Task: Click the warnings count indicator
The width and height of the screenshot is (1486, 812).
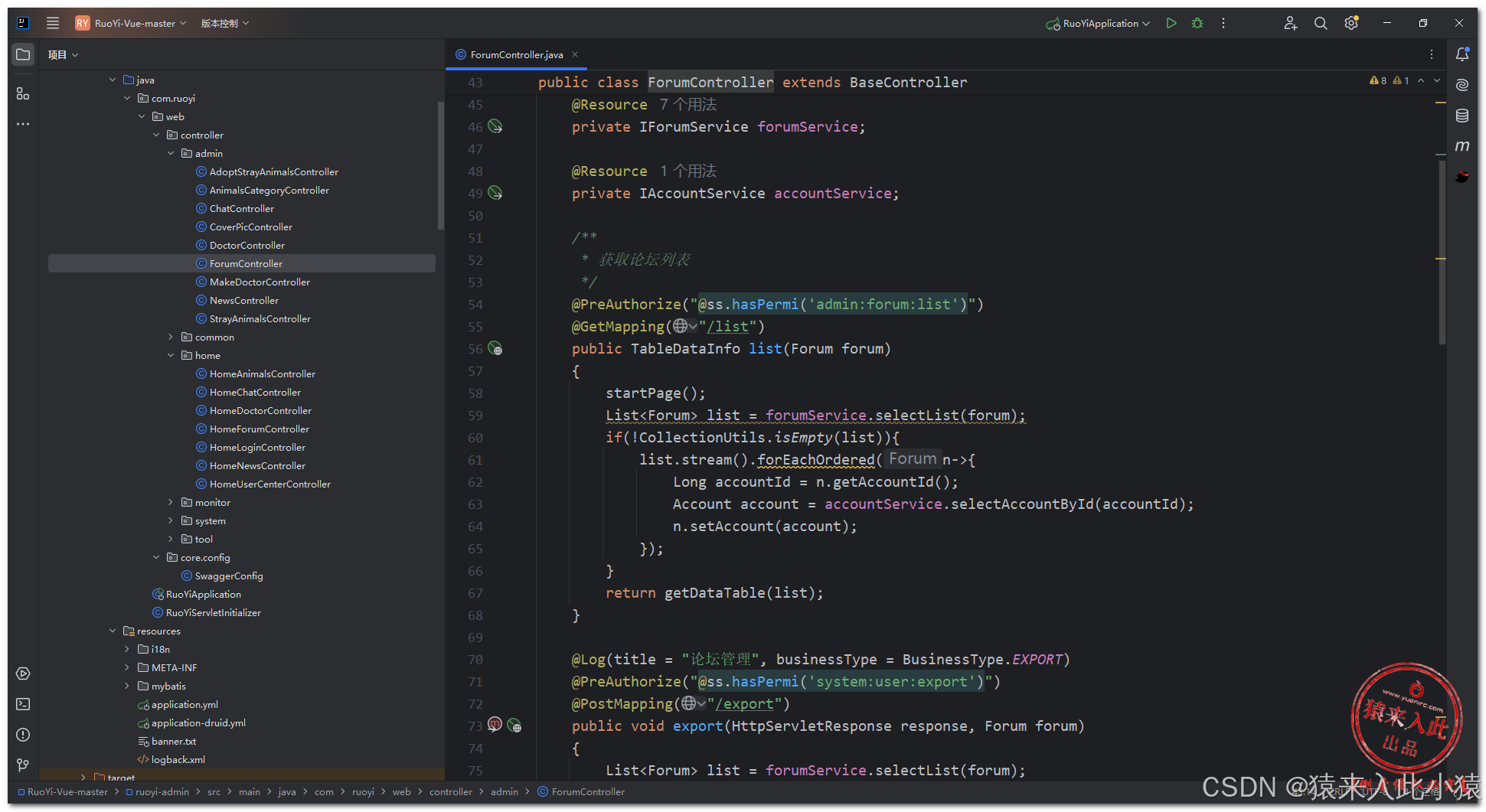Action: 1378,80
